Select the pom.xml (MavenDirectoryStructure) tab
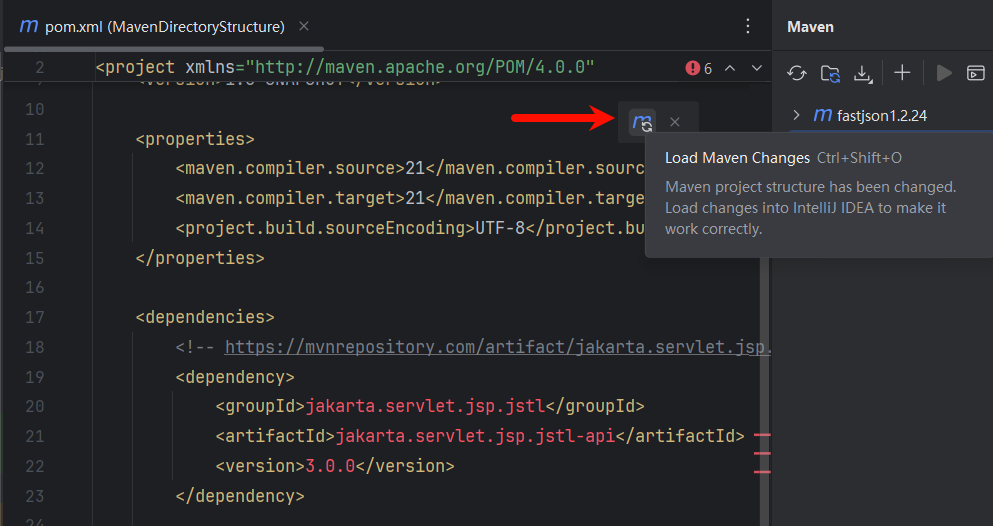 coord(163,27)
